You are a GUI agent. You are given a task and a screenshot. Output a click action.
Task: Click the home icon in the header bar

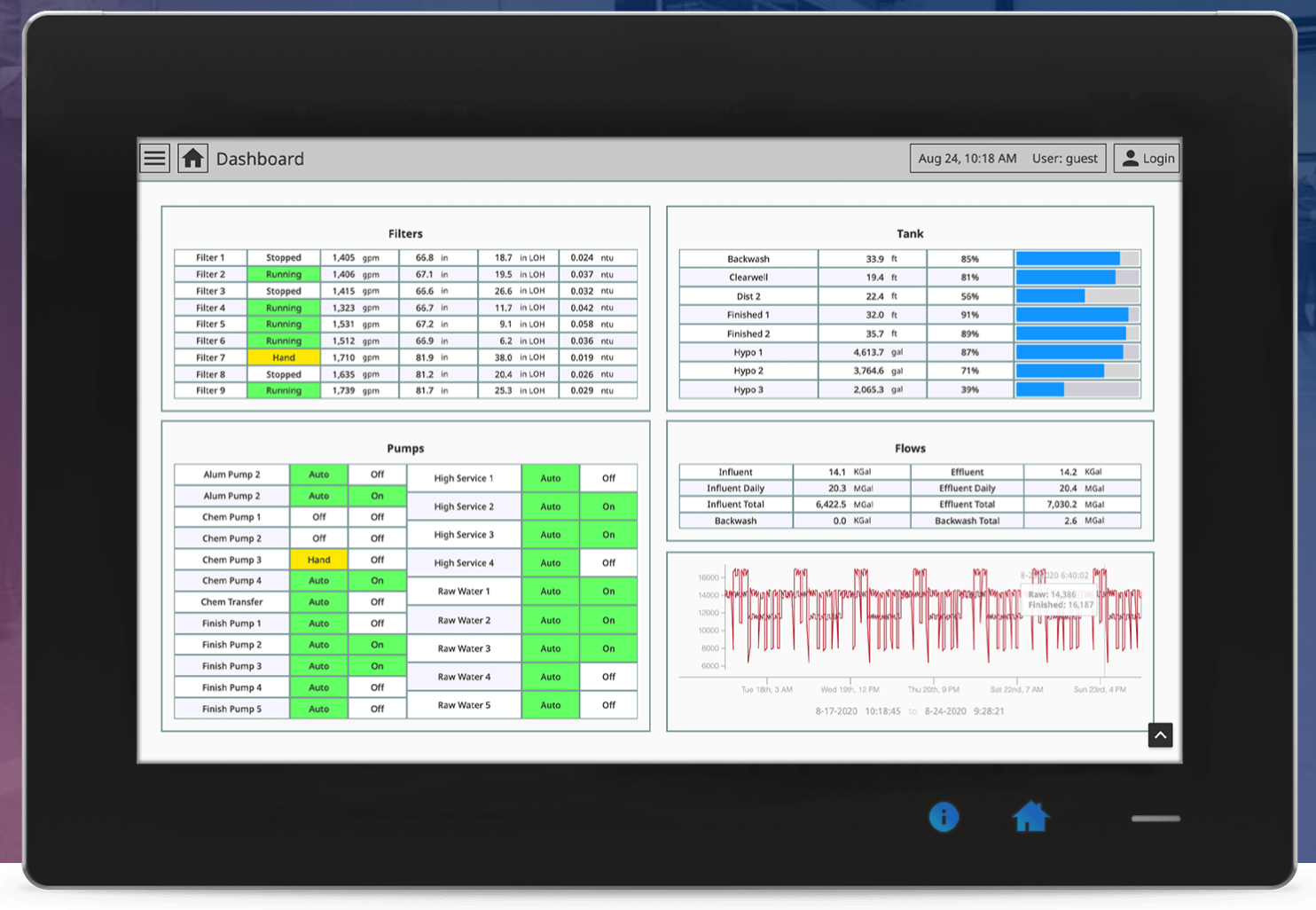tap(192, 158)
